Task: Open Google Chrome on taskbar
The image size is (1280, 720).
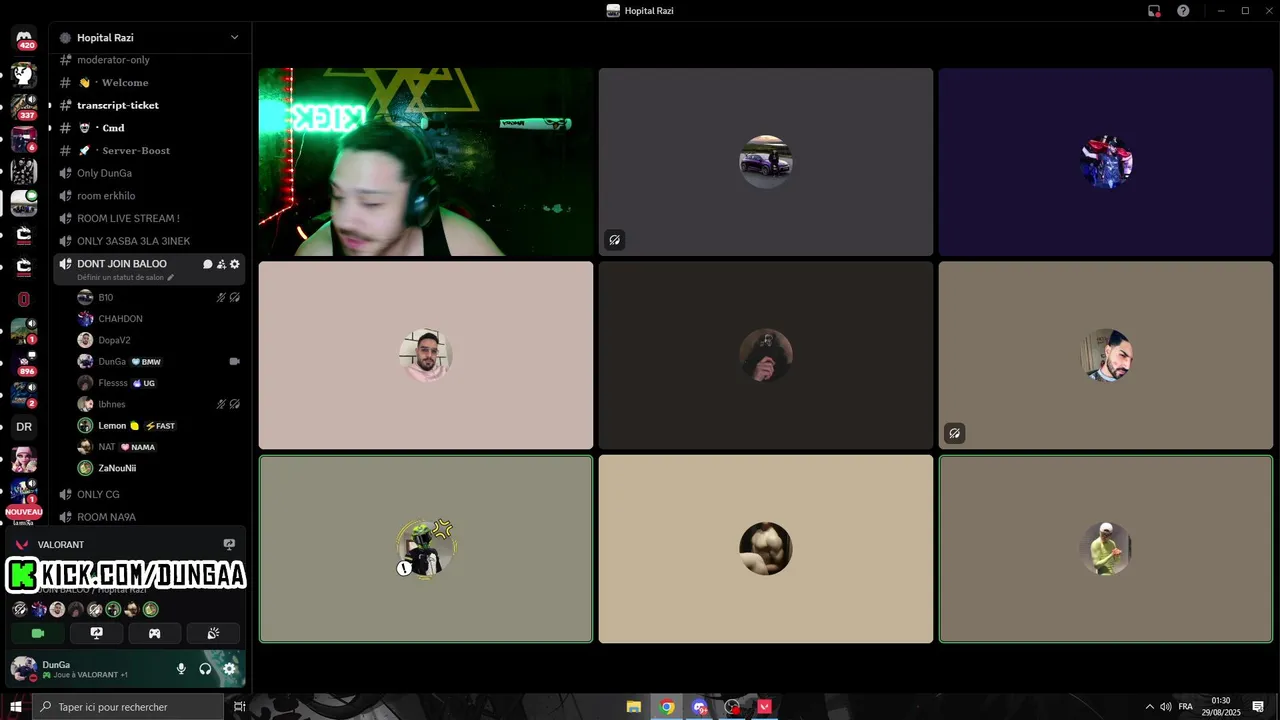Action: click(667, 707)
